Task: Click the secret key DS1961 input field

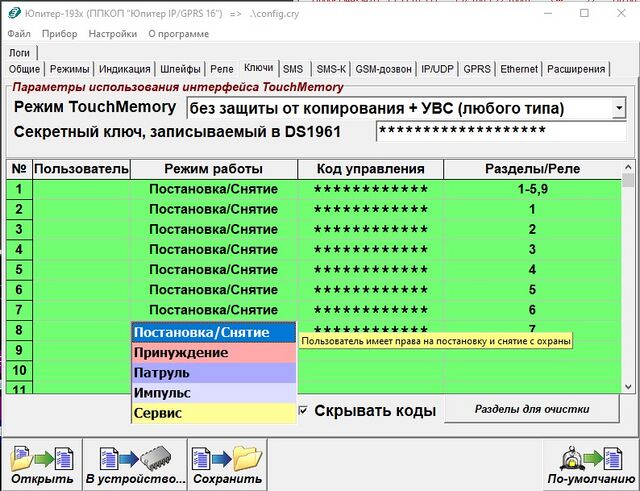Action: coord(500,132)
